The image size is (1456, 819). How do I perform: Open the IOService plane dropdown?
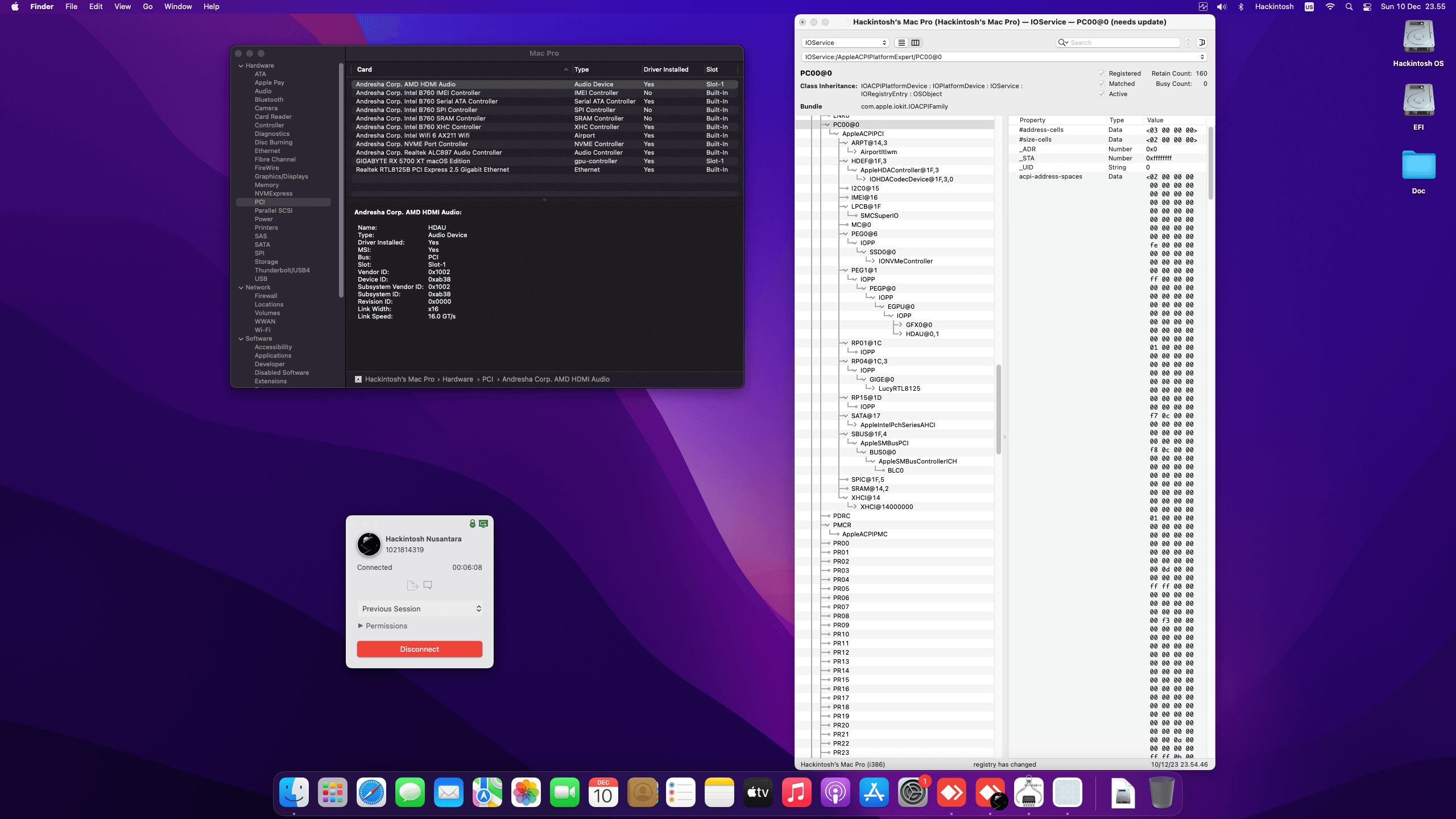pyautogui.click(x=845, y=43)
